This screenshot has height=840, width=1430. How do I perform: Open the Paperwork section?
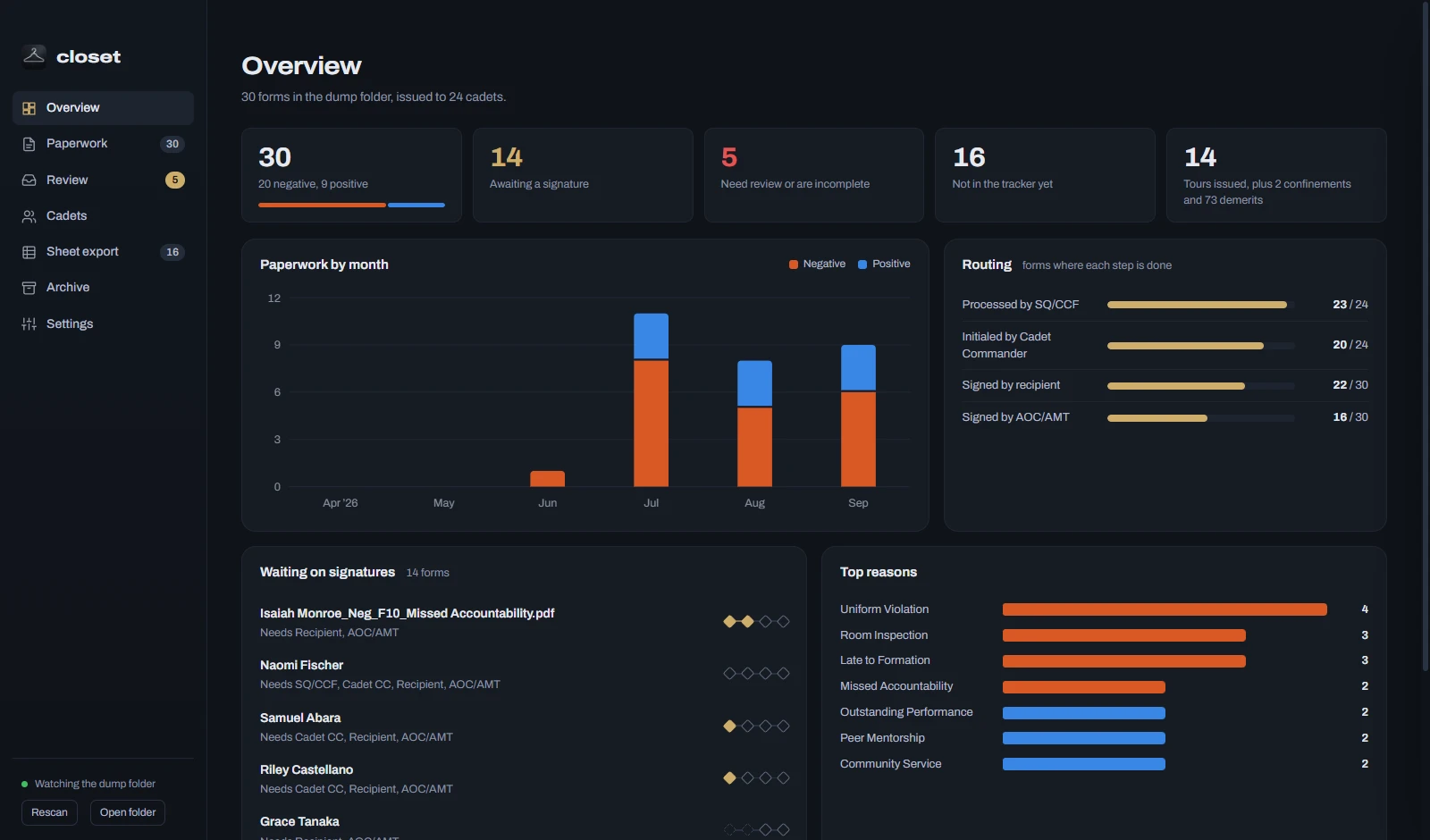click(x=103, y=144)
